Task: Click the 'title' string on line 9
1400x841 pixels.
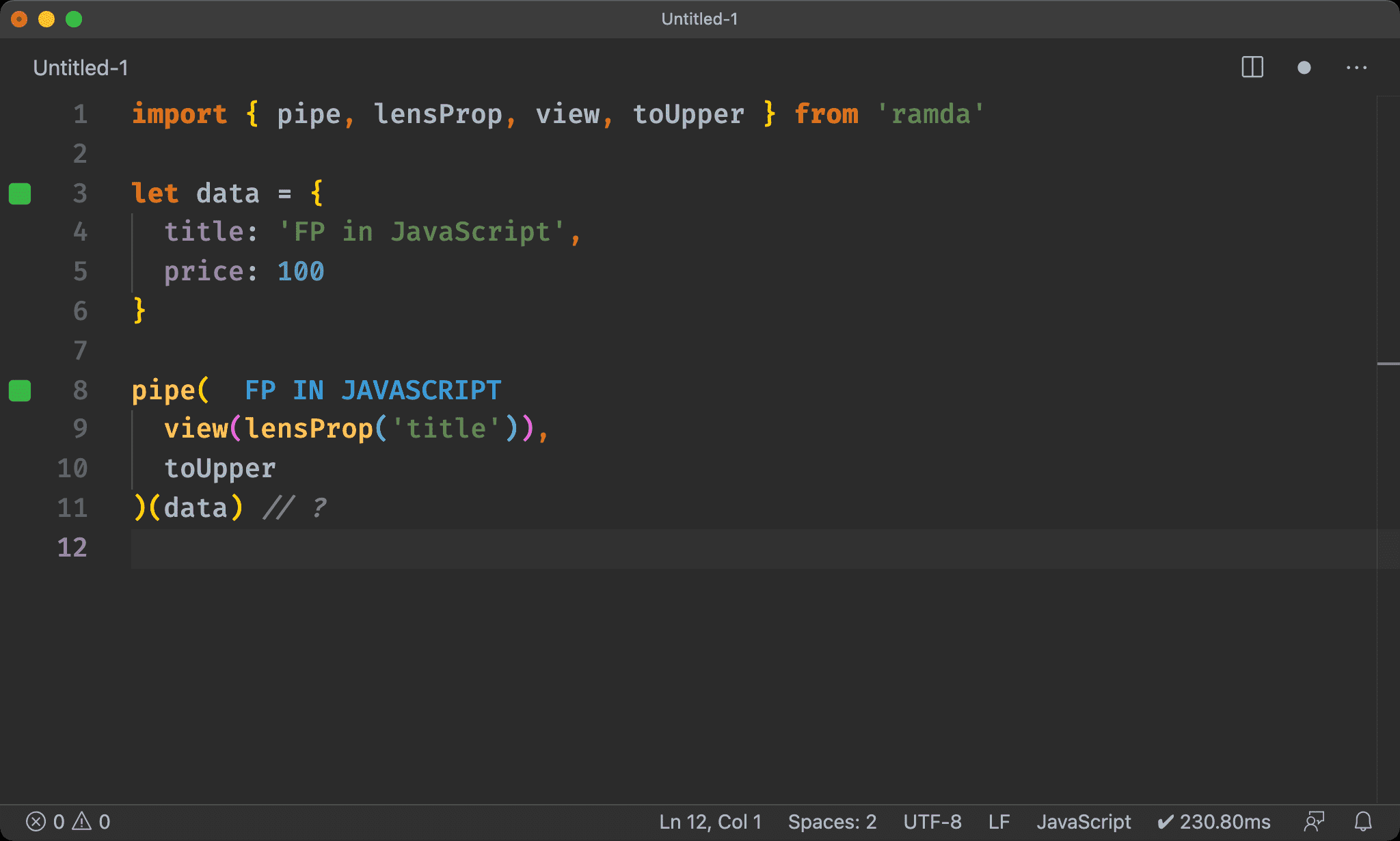Action: coord(446,429)
